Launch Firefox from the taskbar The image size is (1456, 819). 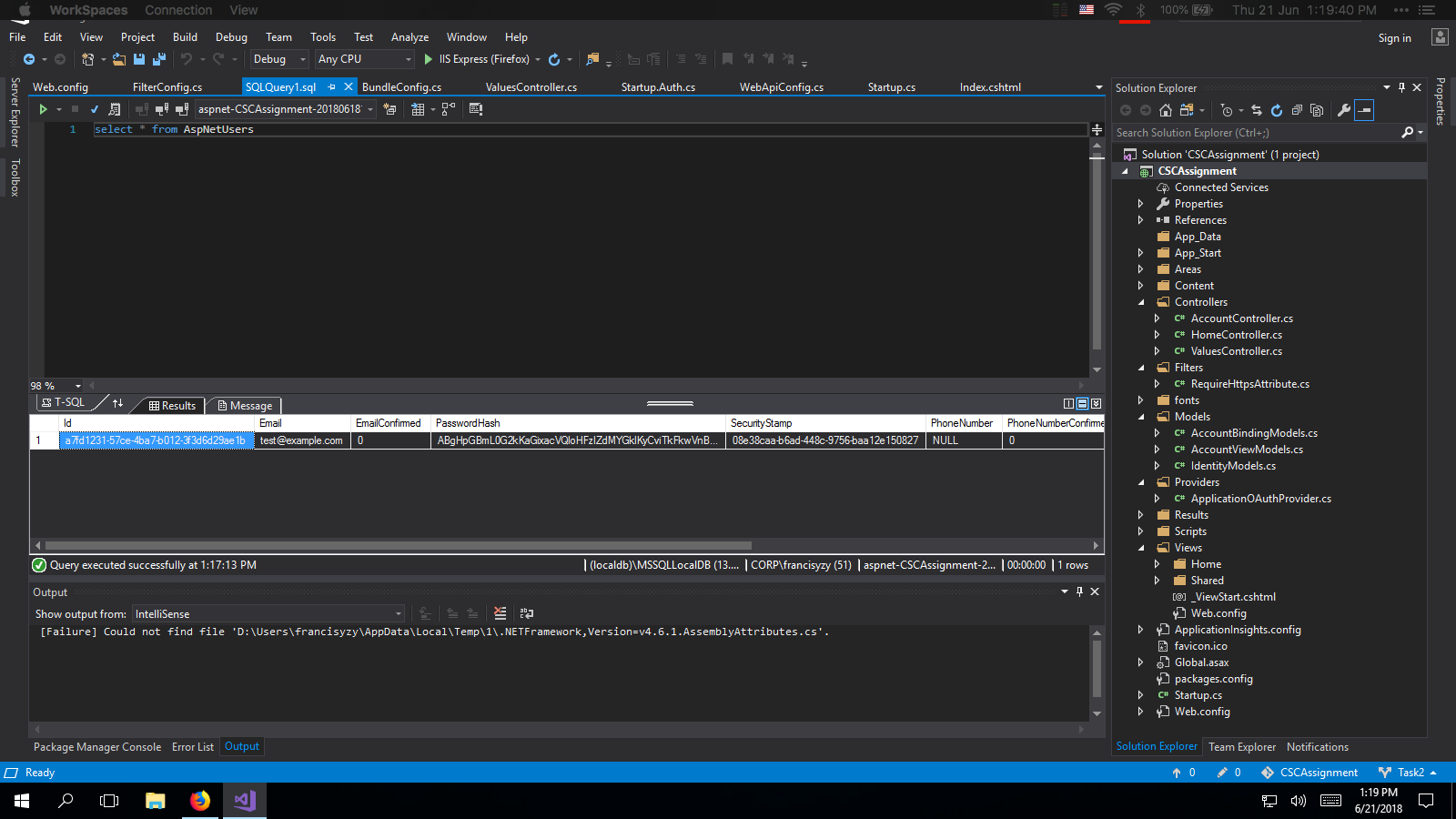199,801
